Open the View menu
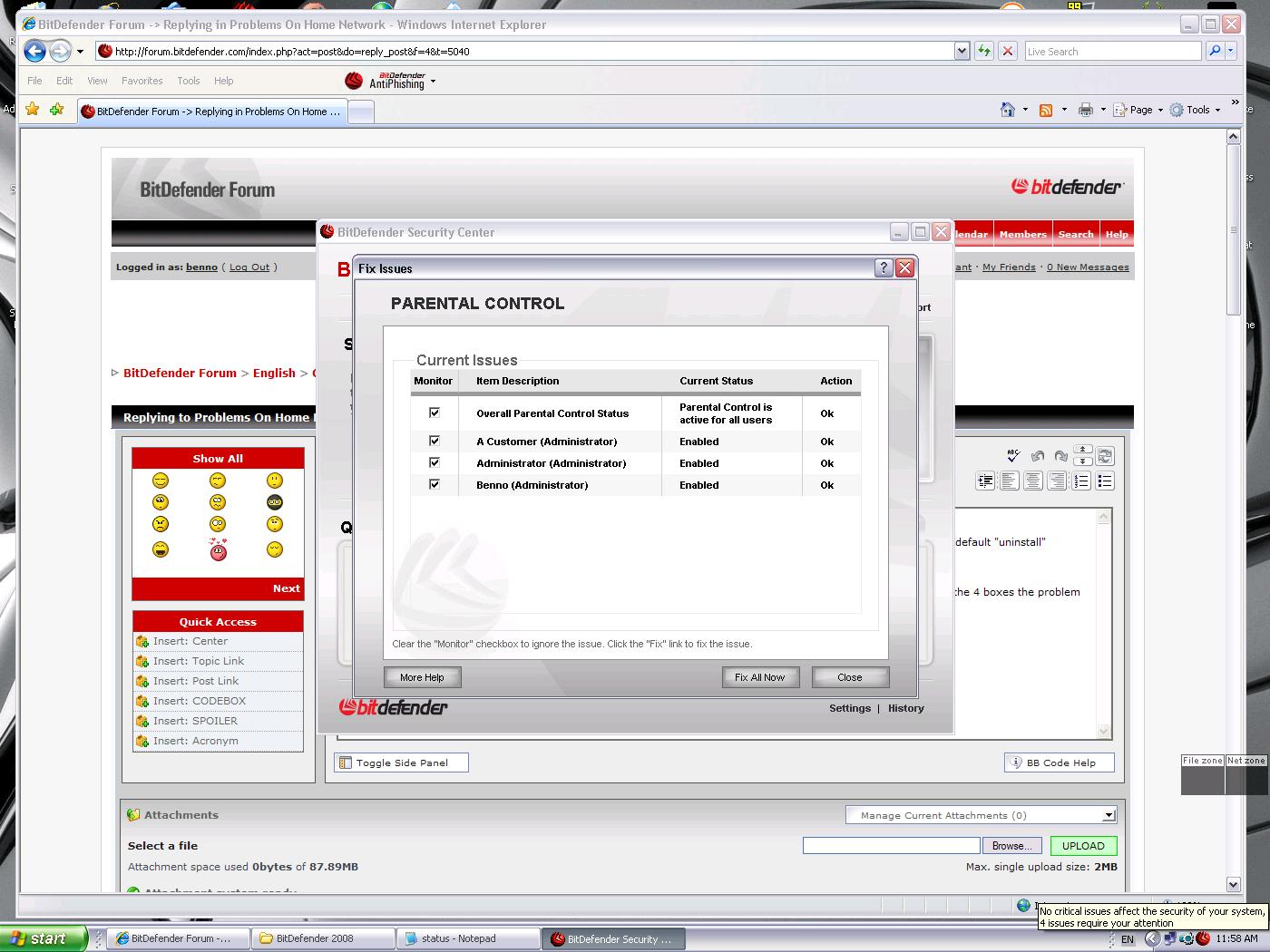Image resolution: width=1270 pixels, height=952 pixels. point(97,81)
